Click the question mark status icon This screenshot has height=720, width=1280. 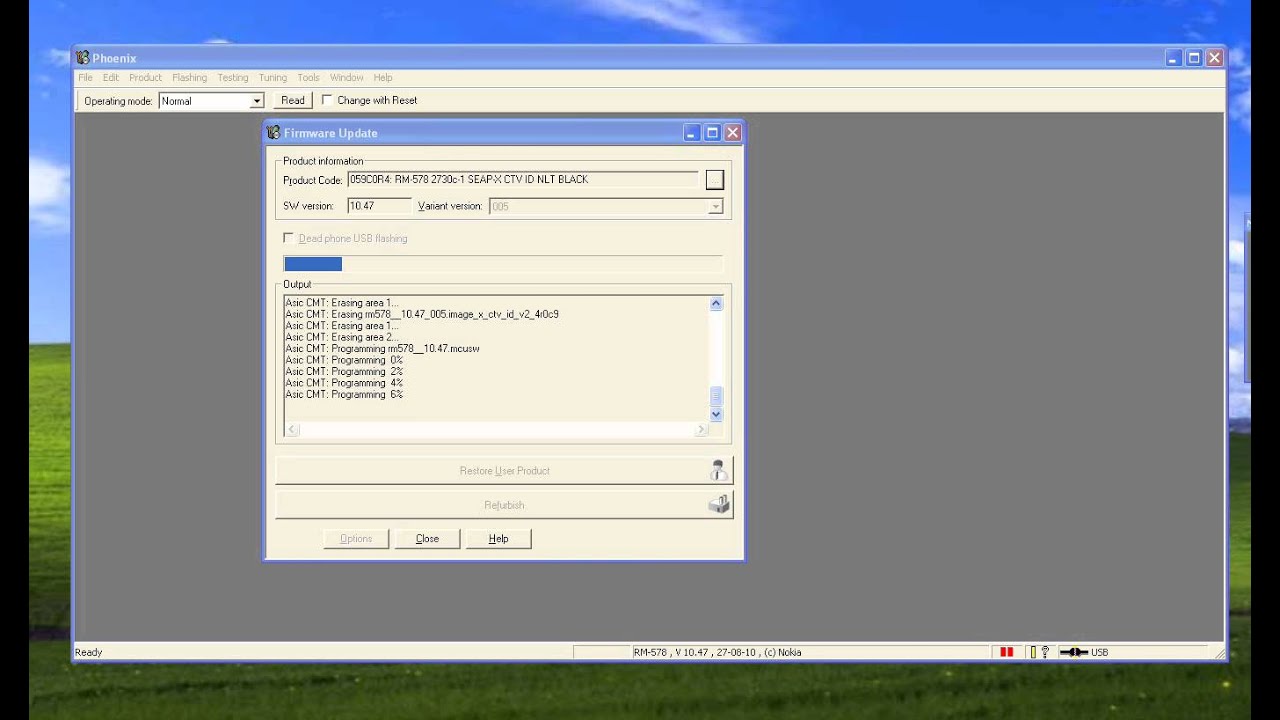point(1045,652)
